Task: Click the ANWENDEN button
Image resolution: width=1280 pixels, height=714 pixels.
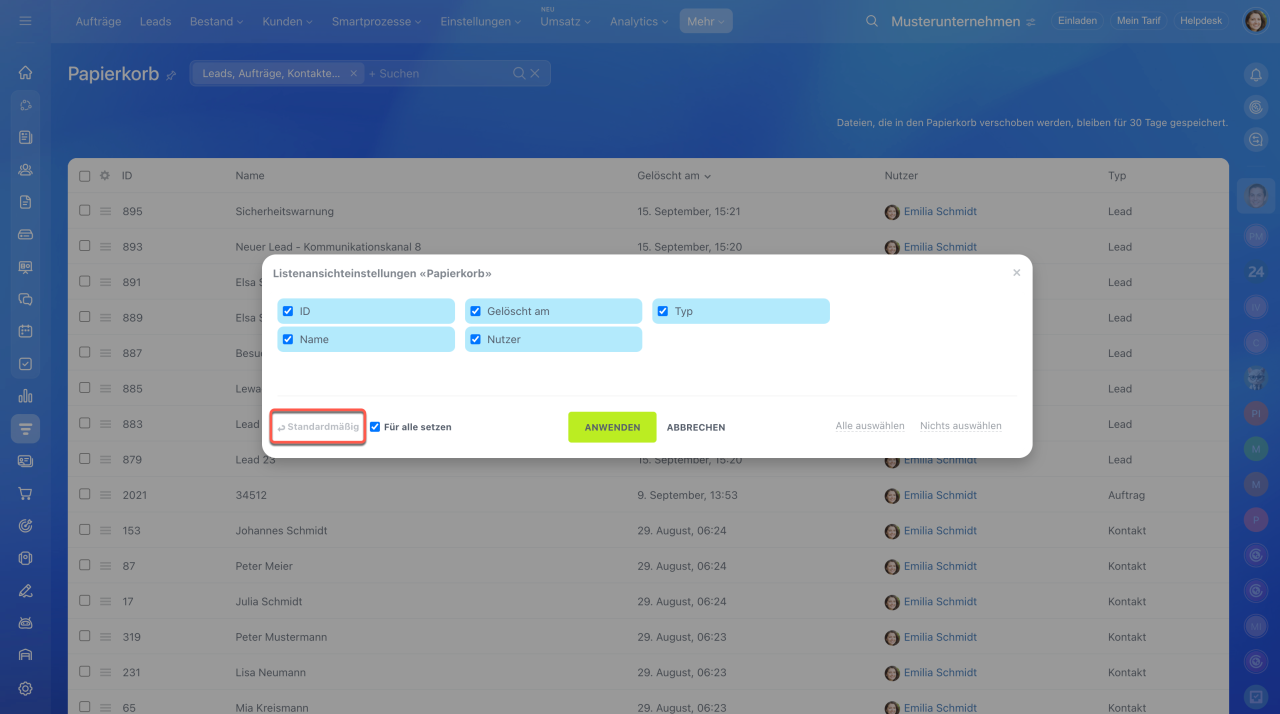Action: coord(612,427)
